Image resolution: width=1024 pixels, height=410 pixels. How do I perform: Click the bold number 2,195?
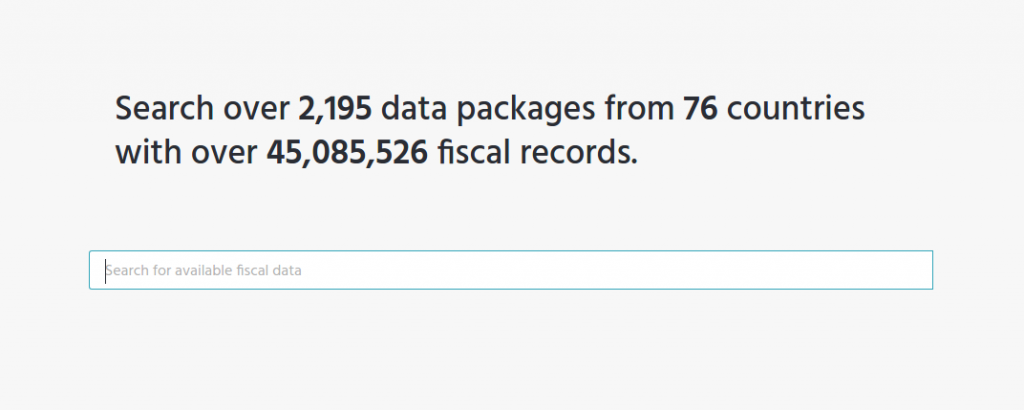[x=335, y=110]
